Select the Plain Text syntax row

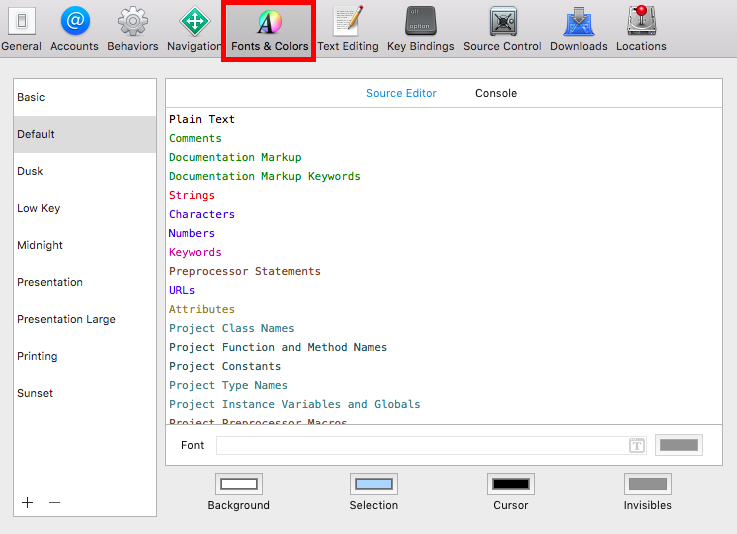coord(444,119)
